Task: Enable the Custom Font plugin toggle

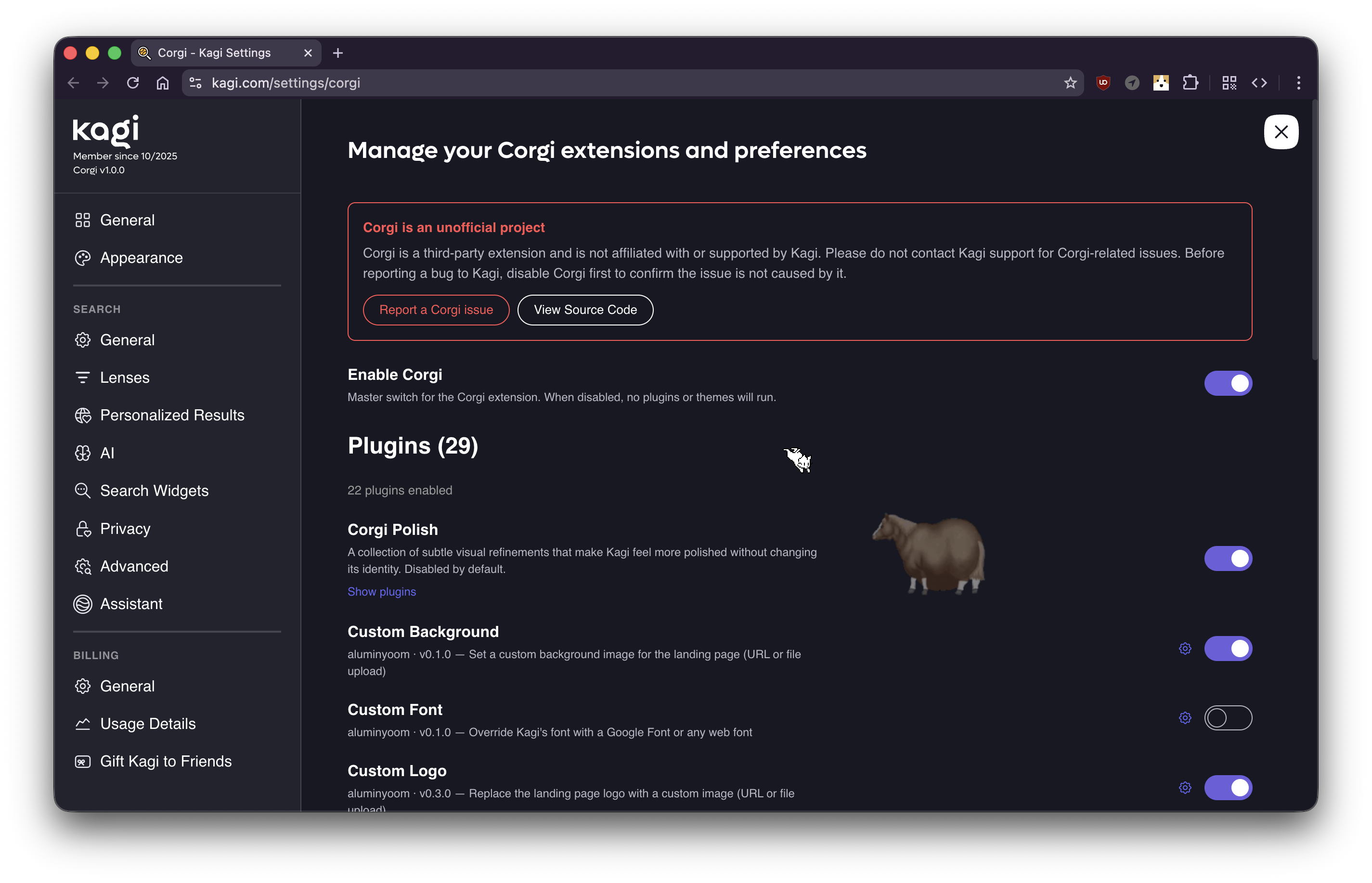Action: coord(1228,718)
